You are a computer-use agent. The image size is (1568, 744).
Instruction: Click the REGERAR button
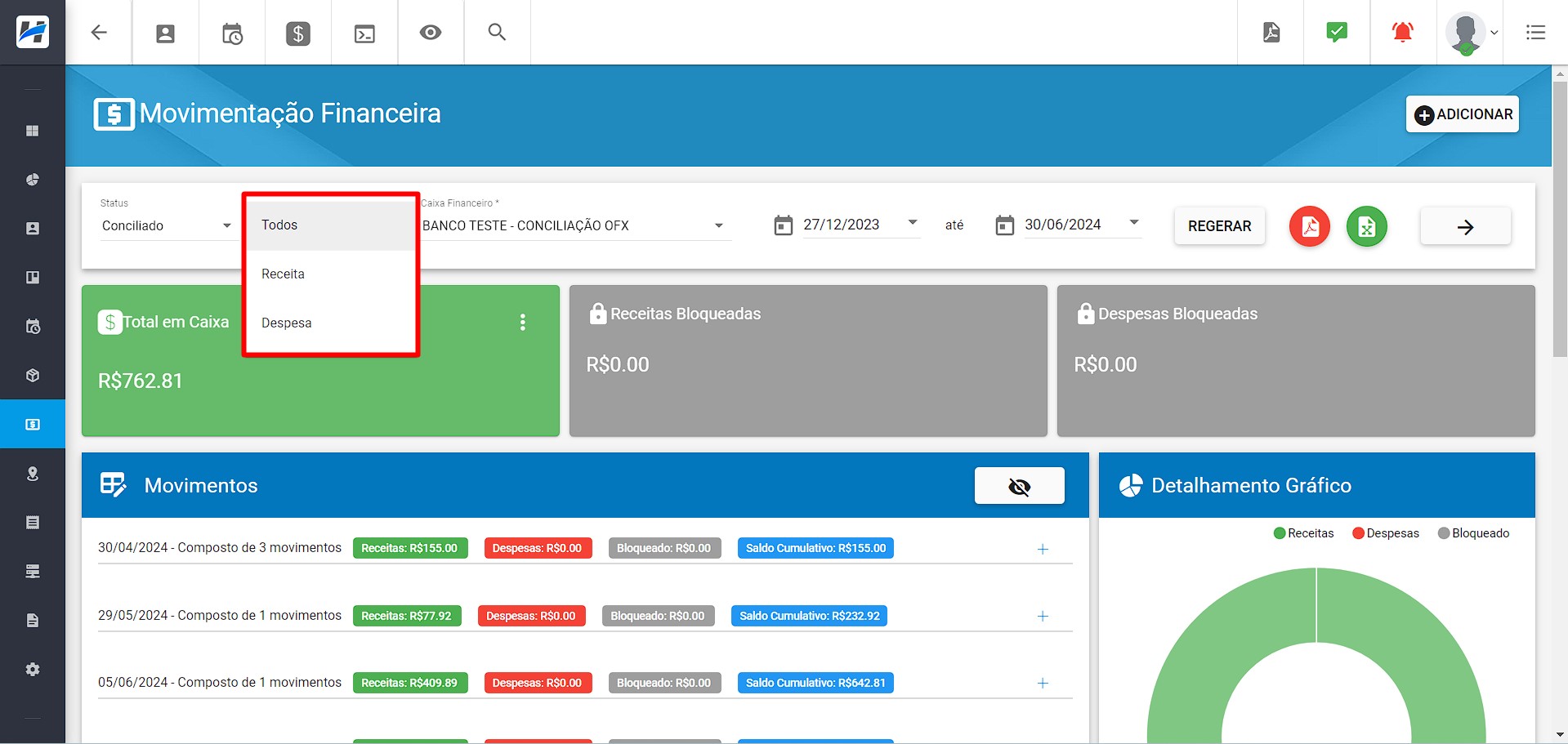pos(1219,226)
